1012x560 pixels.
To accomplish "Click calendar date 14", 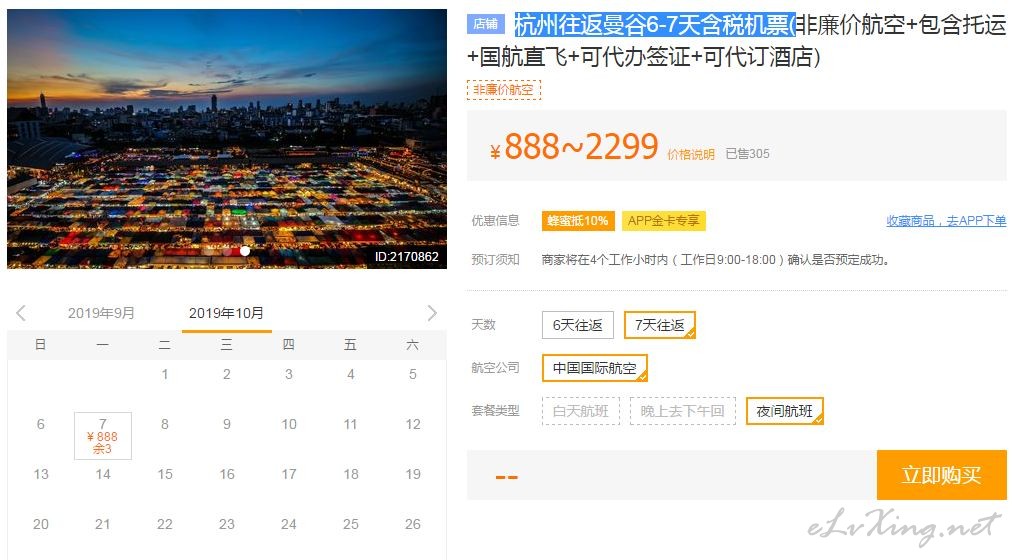I will coord(103,474).
